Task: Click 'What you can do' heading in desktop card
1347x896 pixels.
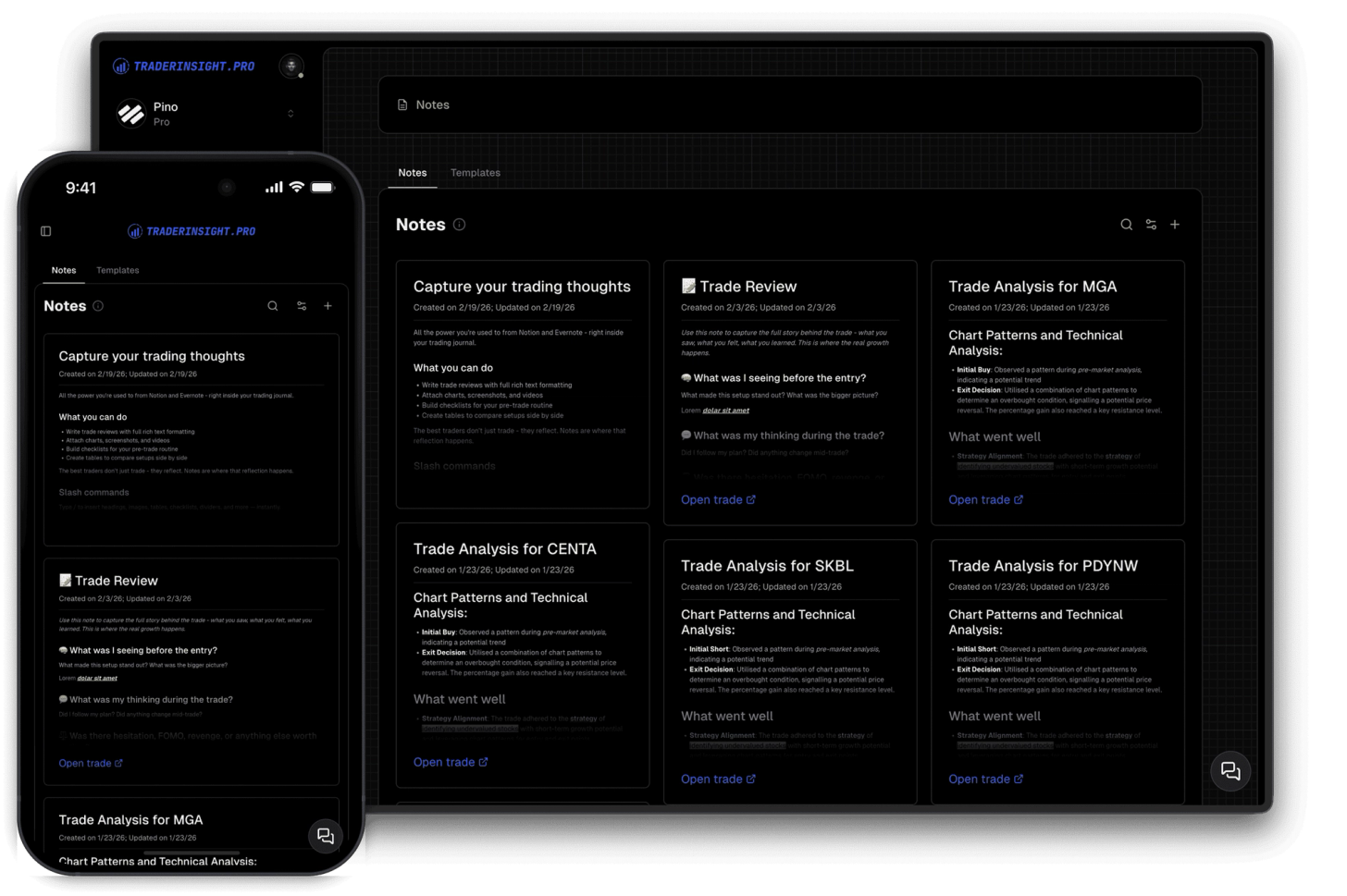Action: tap(453, 368)
